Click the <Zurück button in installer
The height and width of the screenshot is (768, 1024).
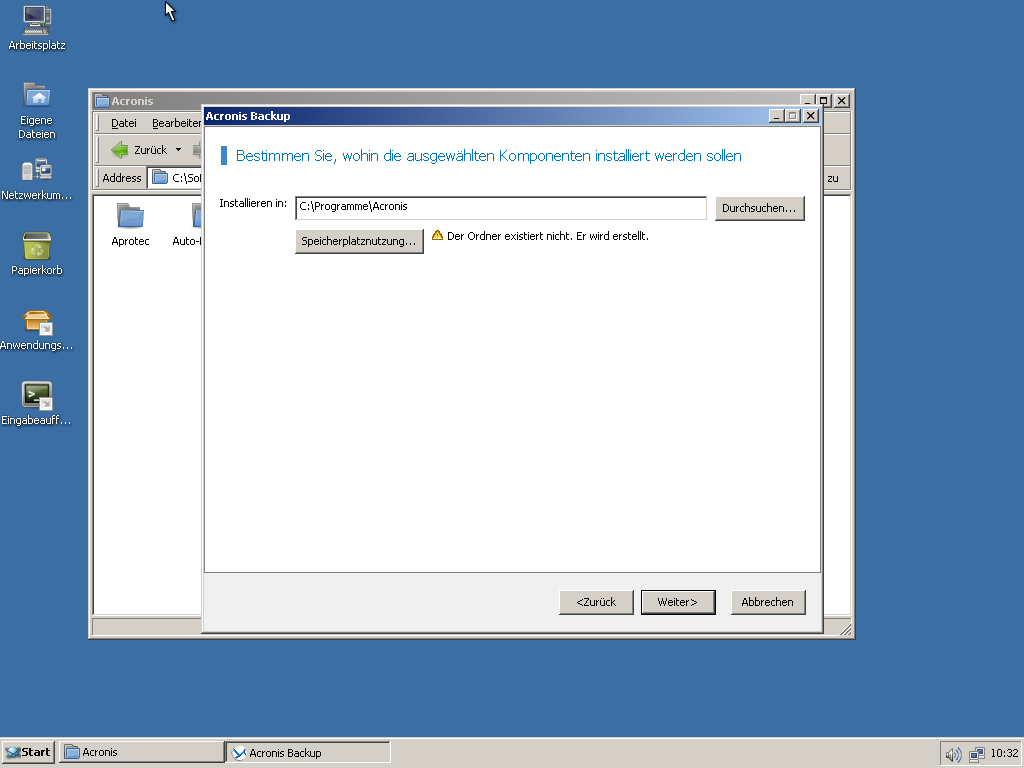click(596, 602)
